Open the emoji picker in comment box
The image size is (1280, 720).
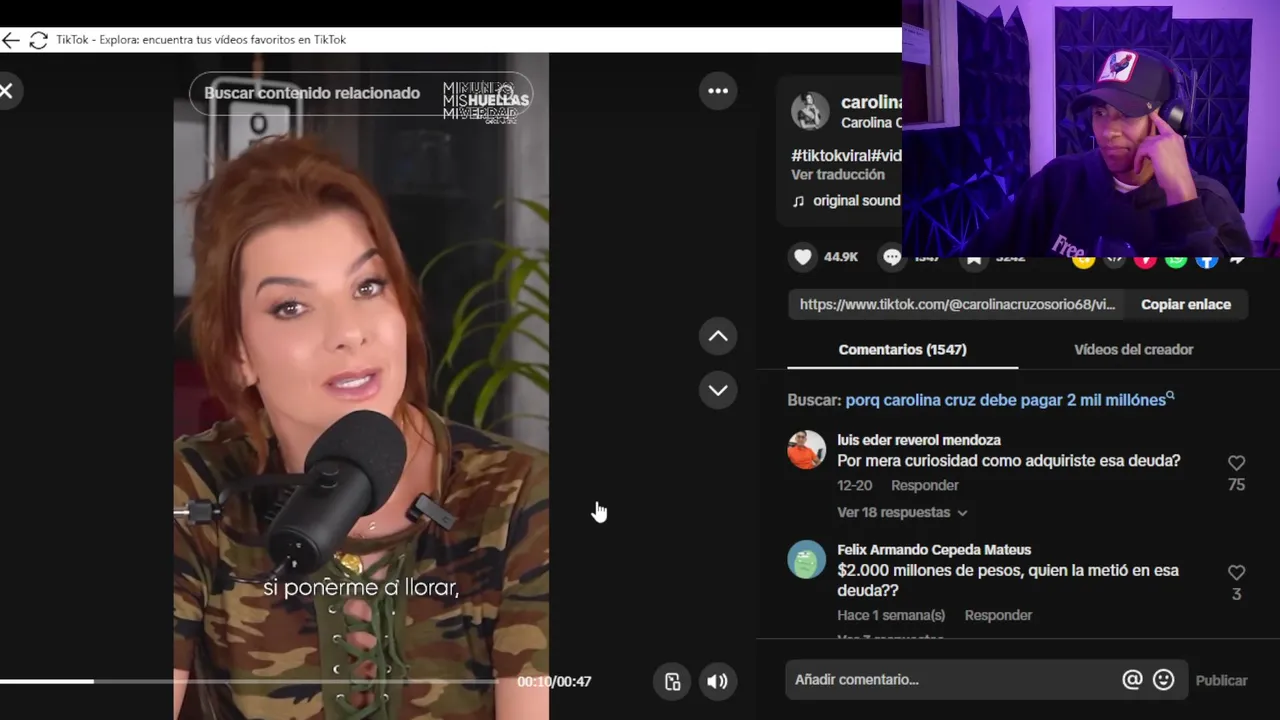(x=1163, y=680)
